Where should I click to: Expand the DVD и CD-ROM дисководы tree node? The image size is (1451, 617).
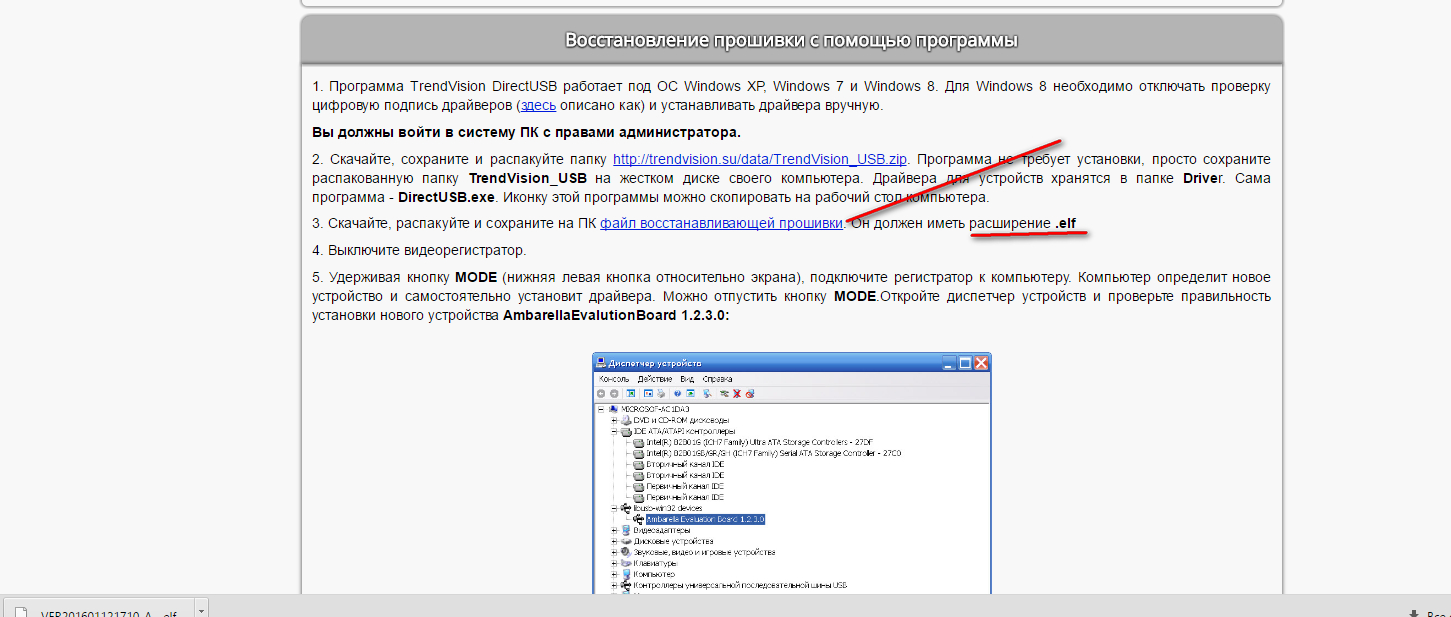click(615, 420)
